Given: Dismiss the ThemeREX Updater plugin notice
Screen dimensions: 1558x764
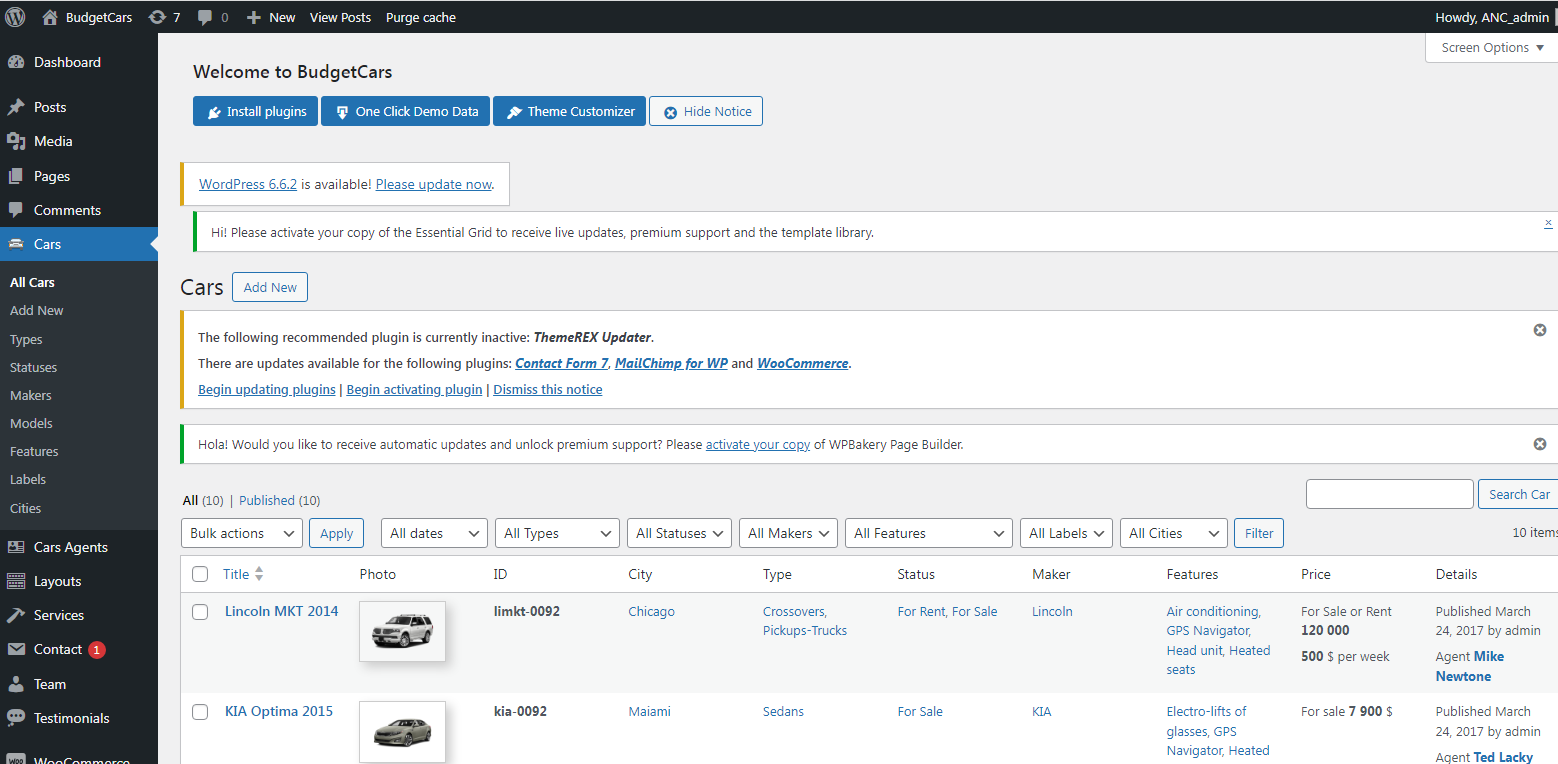Looking at the screenshot, I should tap(1540, 330).
